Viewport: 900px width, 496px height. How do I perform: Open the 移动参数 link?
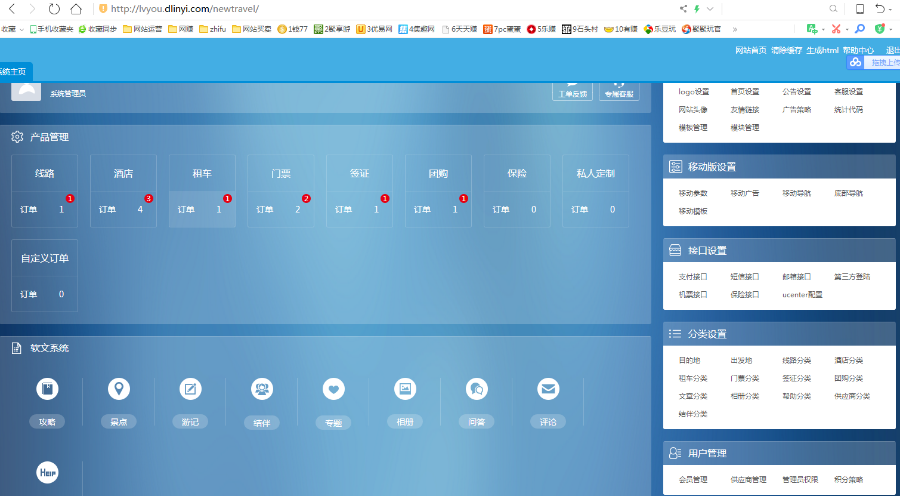pos(693,193)
